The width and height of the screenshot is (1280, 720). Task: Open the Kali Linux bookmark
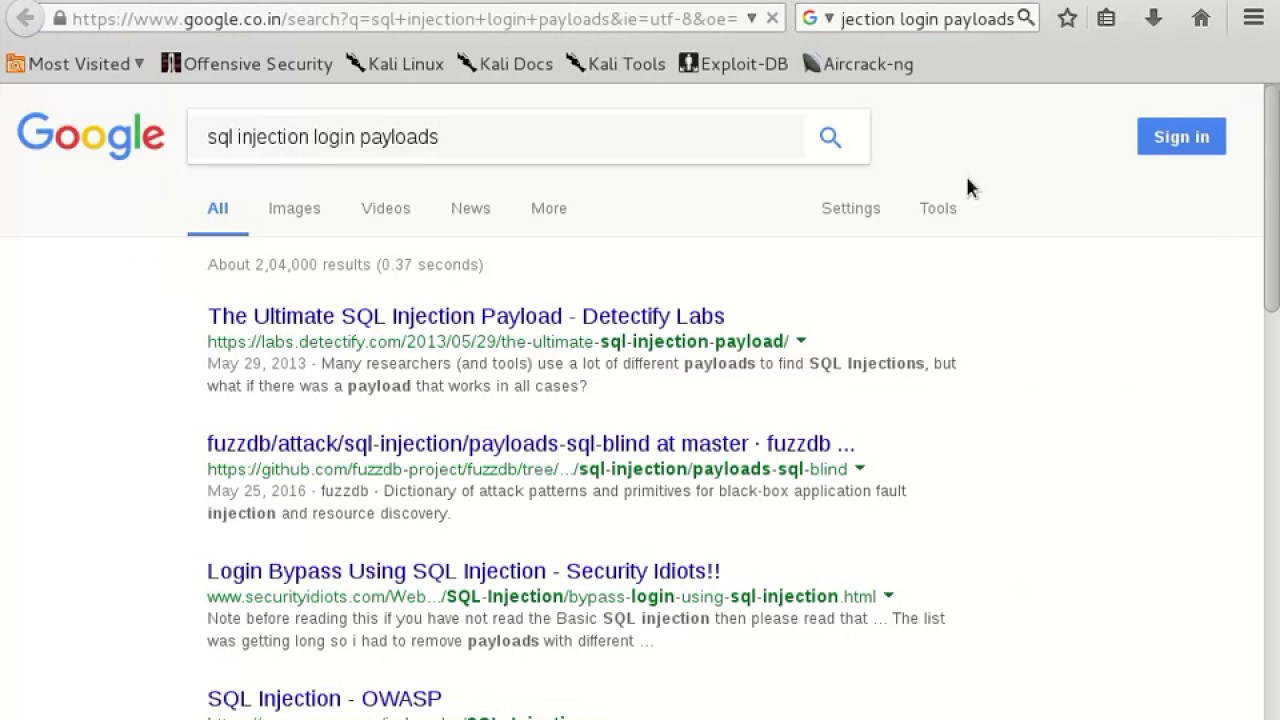tap(395, 64)
